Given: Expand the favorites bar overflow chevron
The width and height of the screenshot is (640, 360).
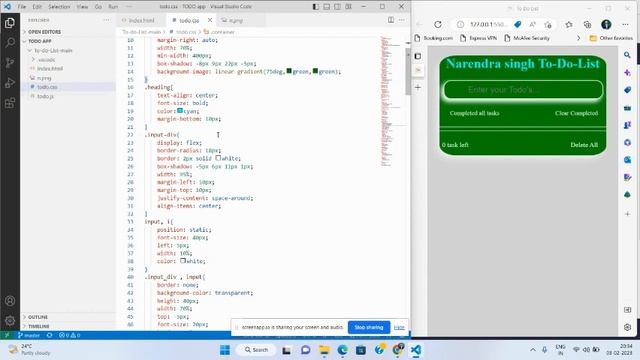Looking at the screenshot, I should tap(578, 38).
